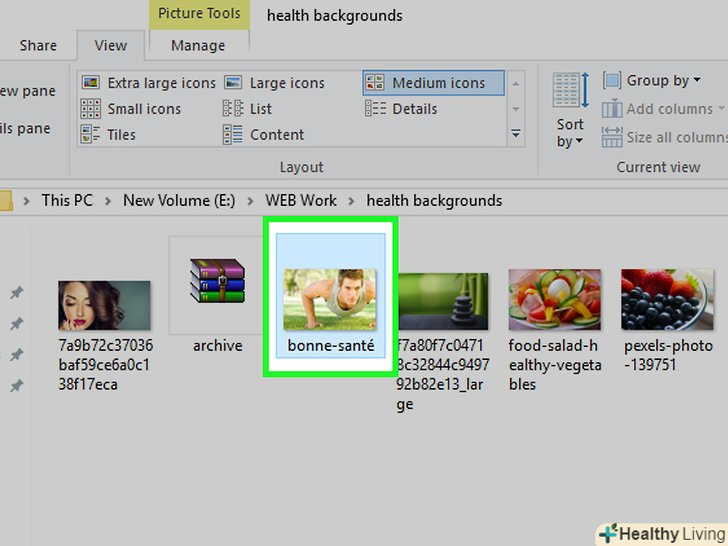
Task: Click health backgrounds breadcrumb
Action: point(434,201)
